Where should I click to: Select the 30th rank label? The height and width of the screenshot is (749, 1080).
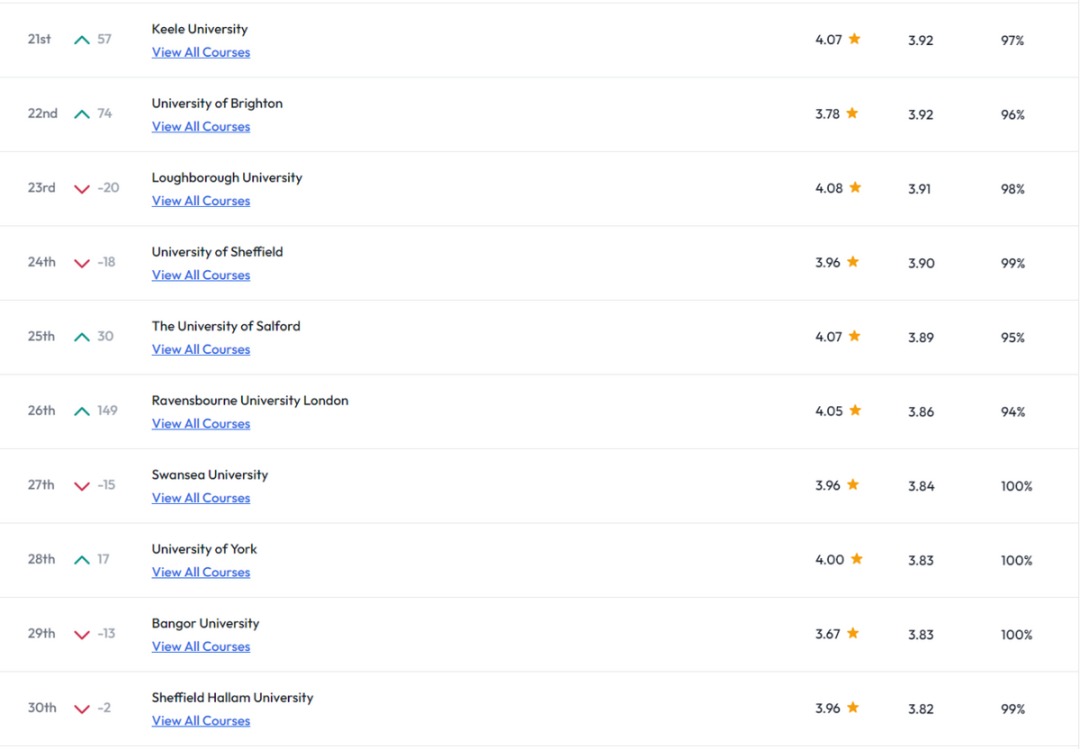(42, 708)
